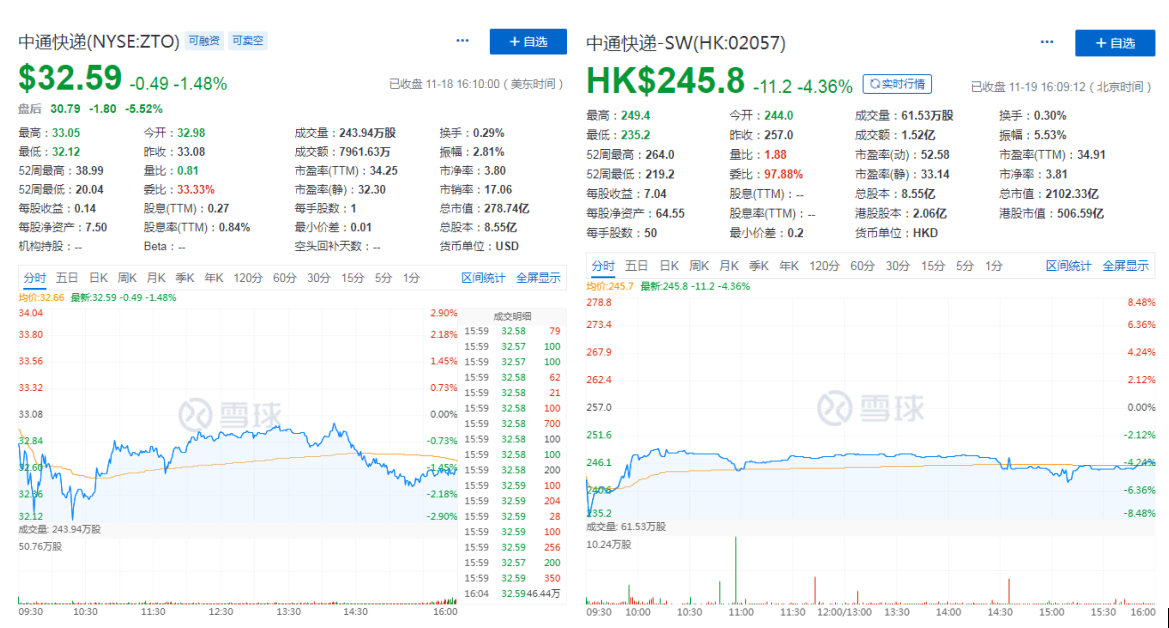
Task: Click the tall green volume bar near 11:00
Action: (736, 570)
